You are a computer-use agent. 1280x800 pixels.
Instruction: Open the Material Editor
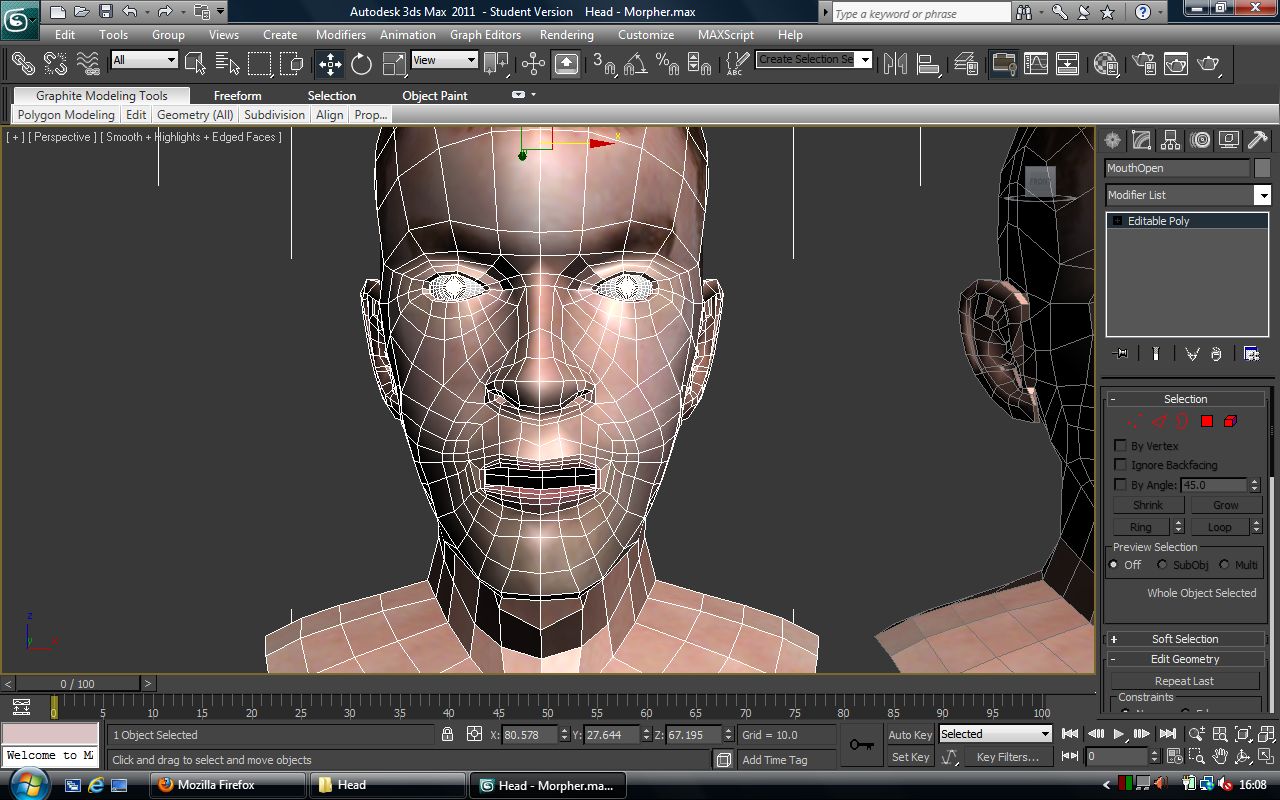click(1105, 64)
